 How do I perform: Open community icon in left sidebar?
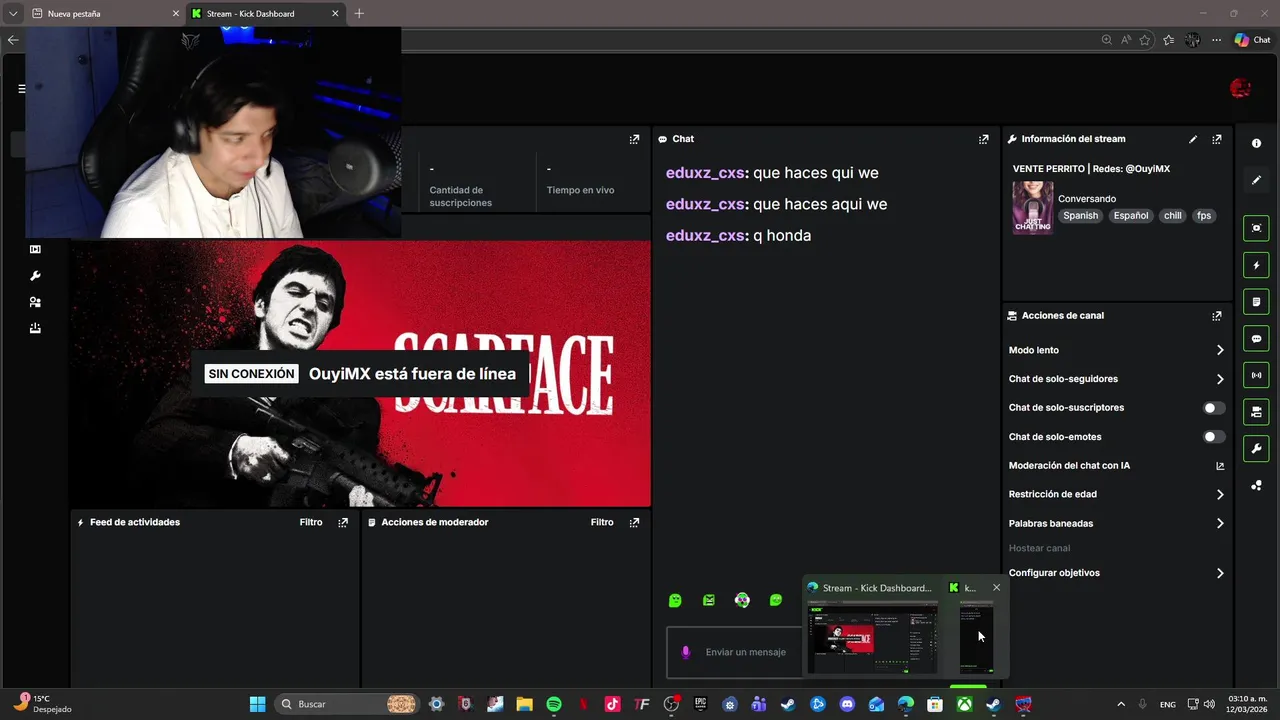tap(35, 302)
